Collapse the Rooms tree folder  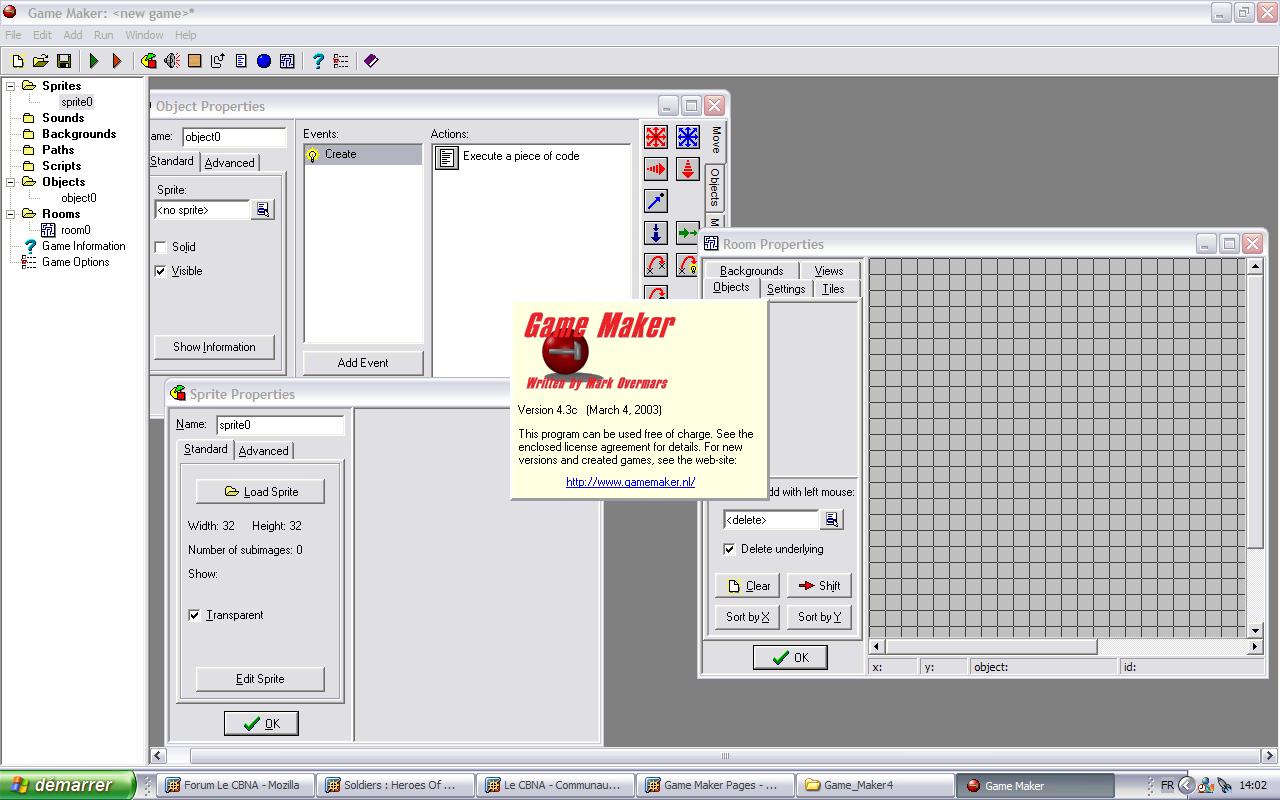point(11,214)
